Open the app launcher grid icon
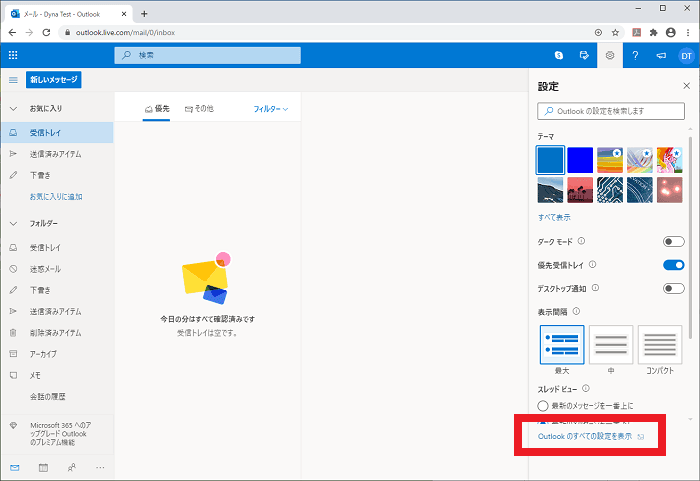The width and height of the screenshot is (700, 481). (x=13, y=55)
